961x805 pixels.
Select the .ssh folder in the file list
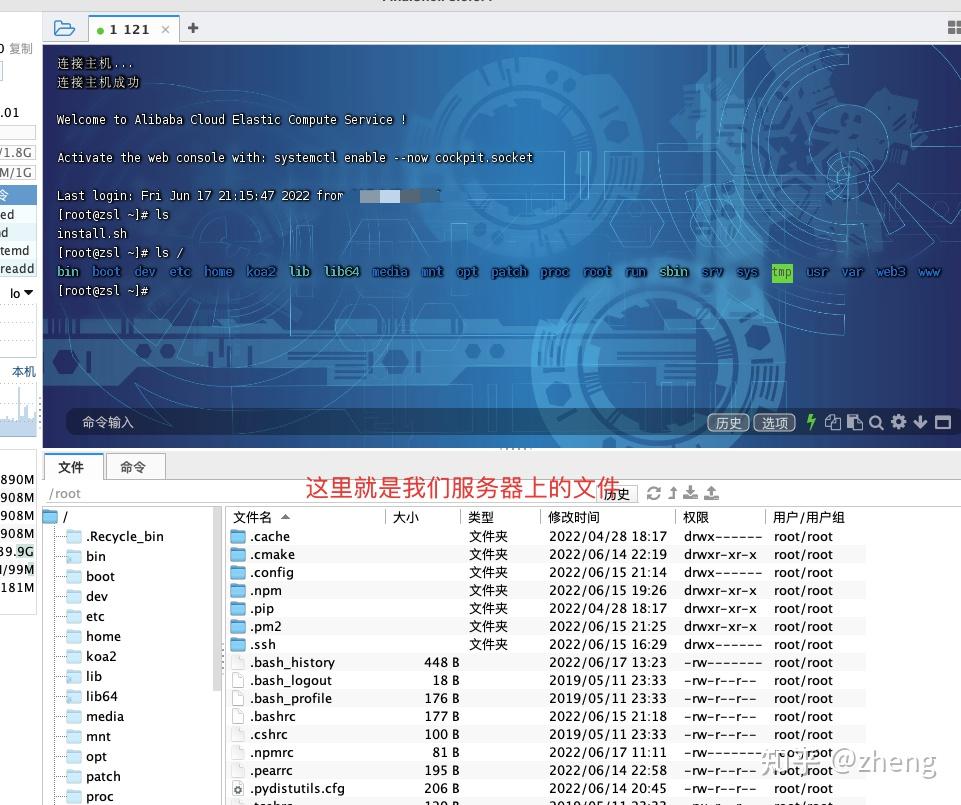pos(265,644)
